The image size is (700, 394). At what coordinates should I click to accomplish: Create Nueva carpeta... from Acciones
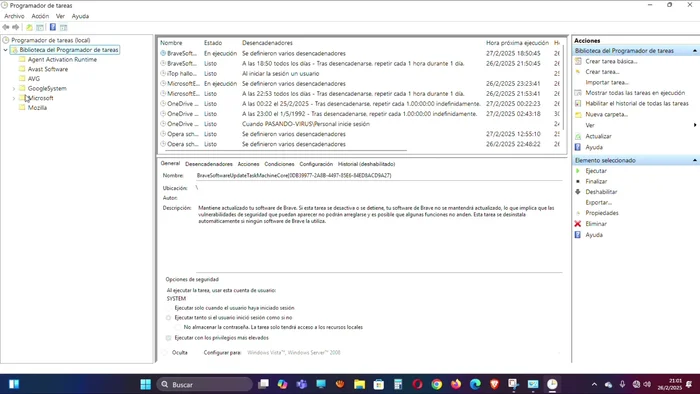(606, 114)
